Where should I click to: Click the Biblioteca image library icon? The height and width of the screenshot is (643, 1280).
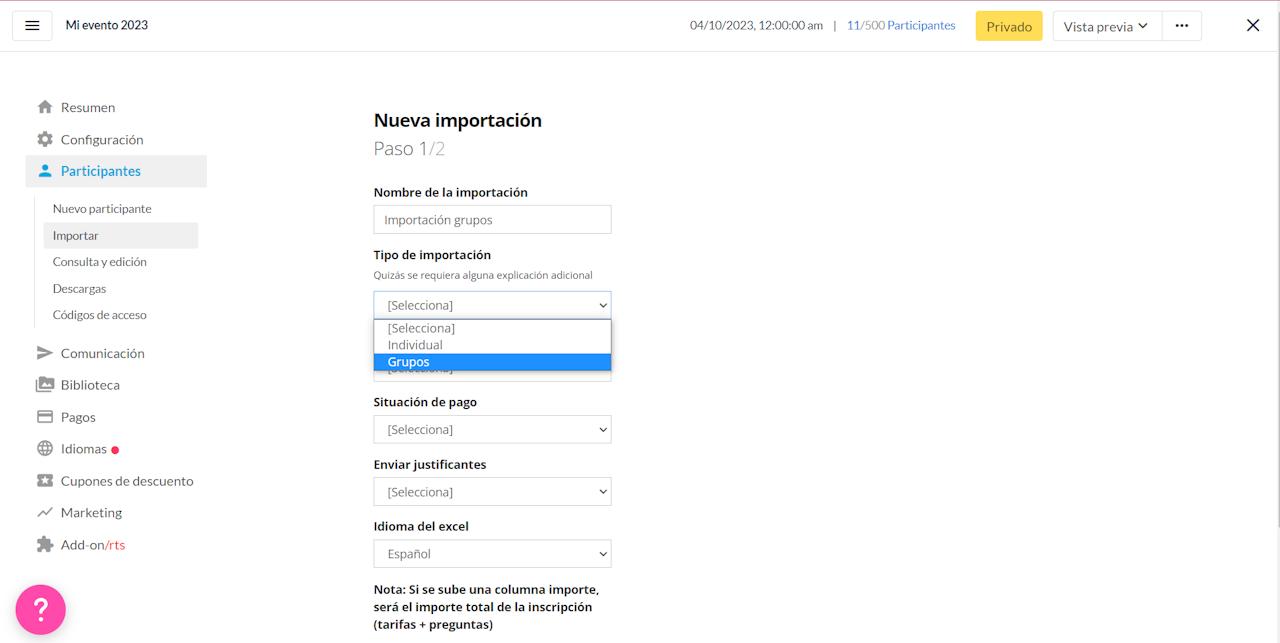[x=45, y=385]
